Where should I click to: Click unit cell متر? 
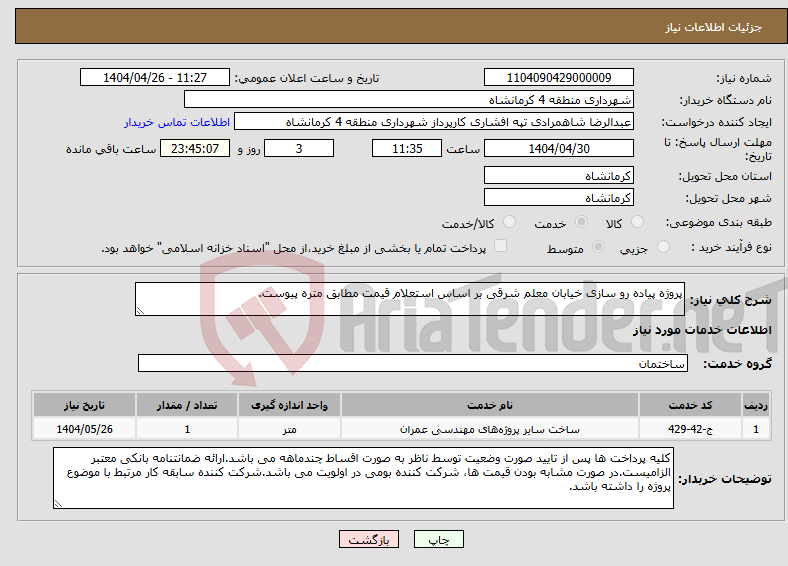click(x=289, y=429)
